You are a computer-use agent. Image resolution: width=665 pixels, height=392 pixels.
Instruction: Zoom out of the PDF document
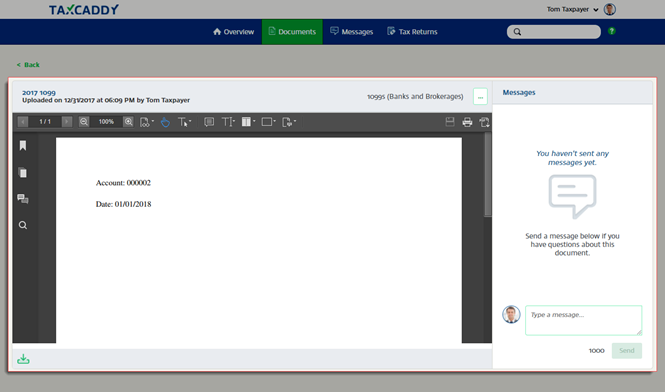84,122
